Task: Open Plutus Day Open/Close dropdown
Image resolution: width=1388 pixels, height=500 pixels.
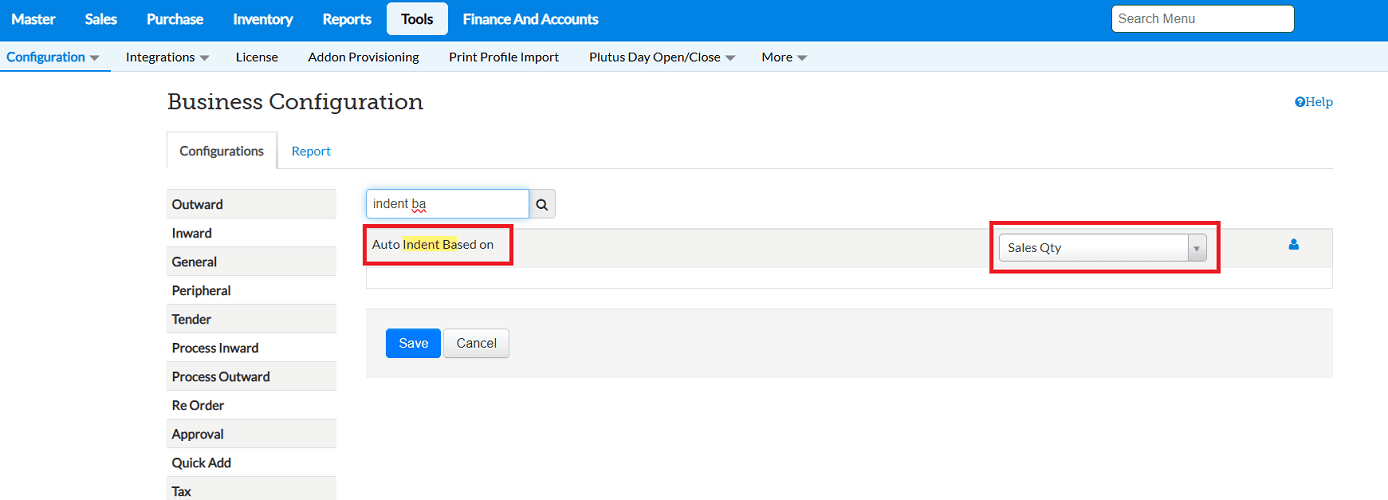Action: tap(662, 57)
